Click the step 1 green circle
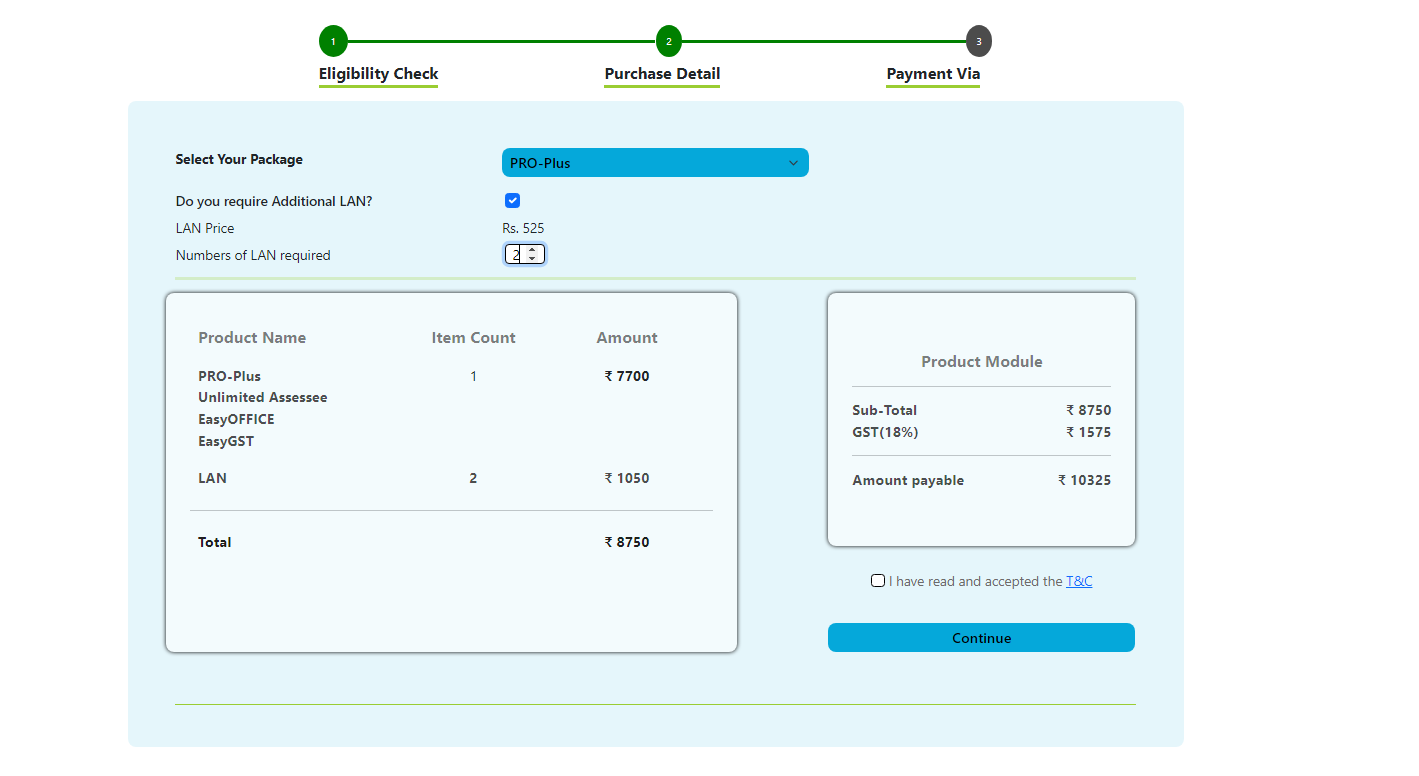1419x776 pixels. tap(333, 42)
